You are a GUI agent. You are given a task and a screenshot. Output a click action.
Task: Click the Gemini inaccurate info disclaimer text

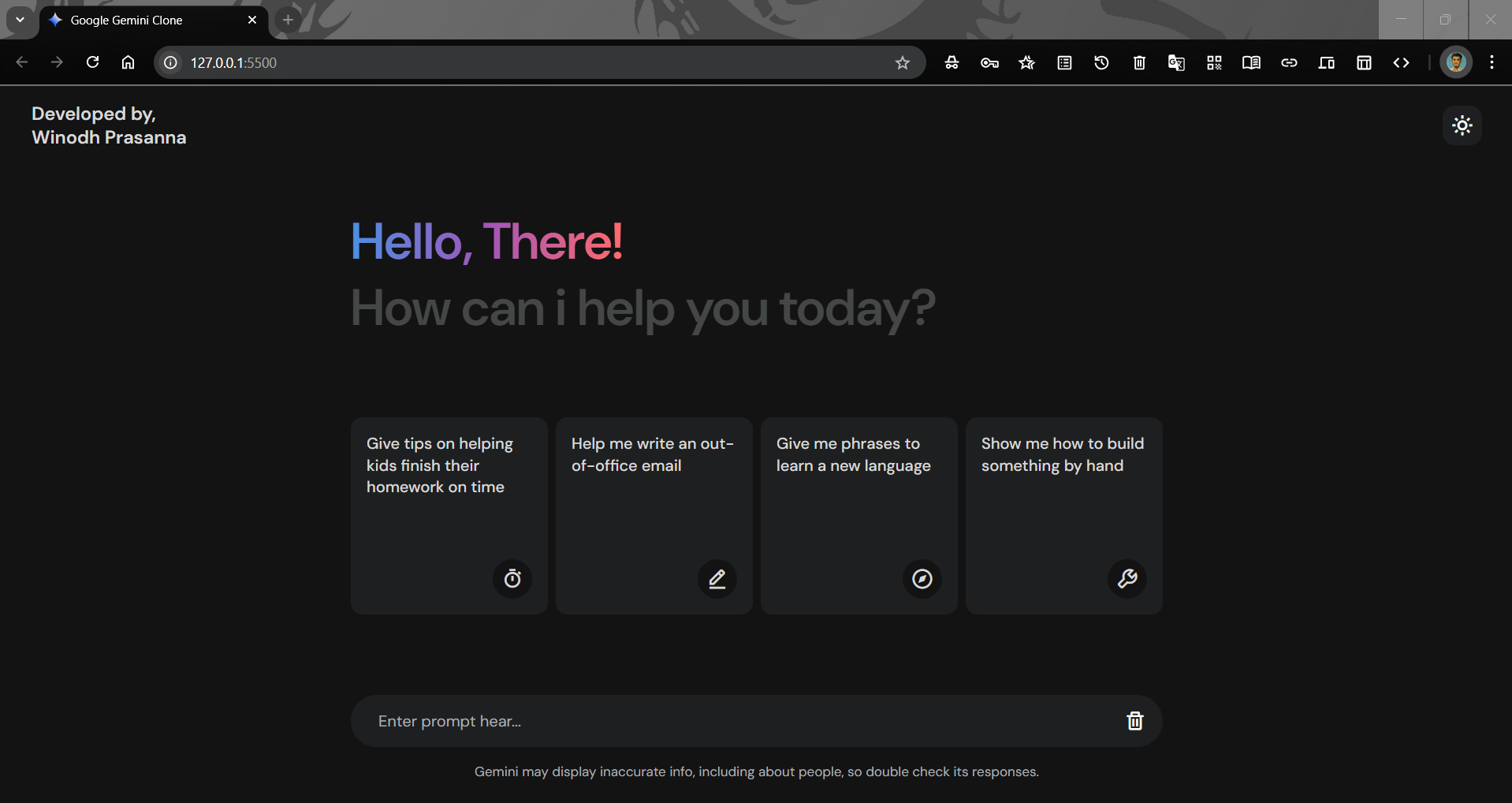point(757,771)
